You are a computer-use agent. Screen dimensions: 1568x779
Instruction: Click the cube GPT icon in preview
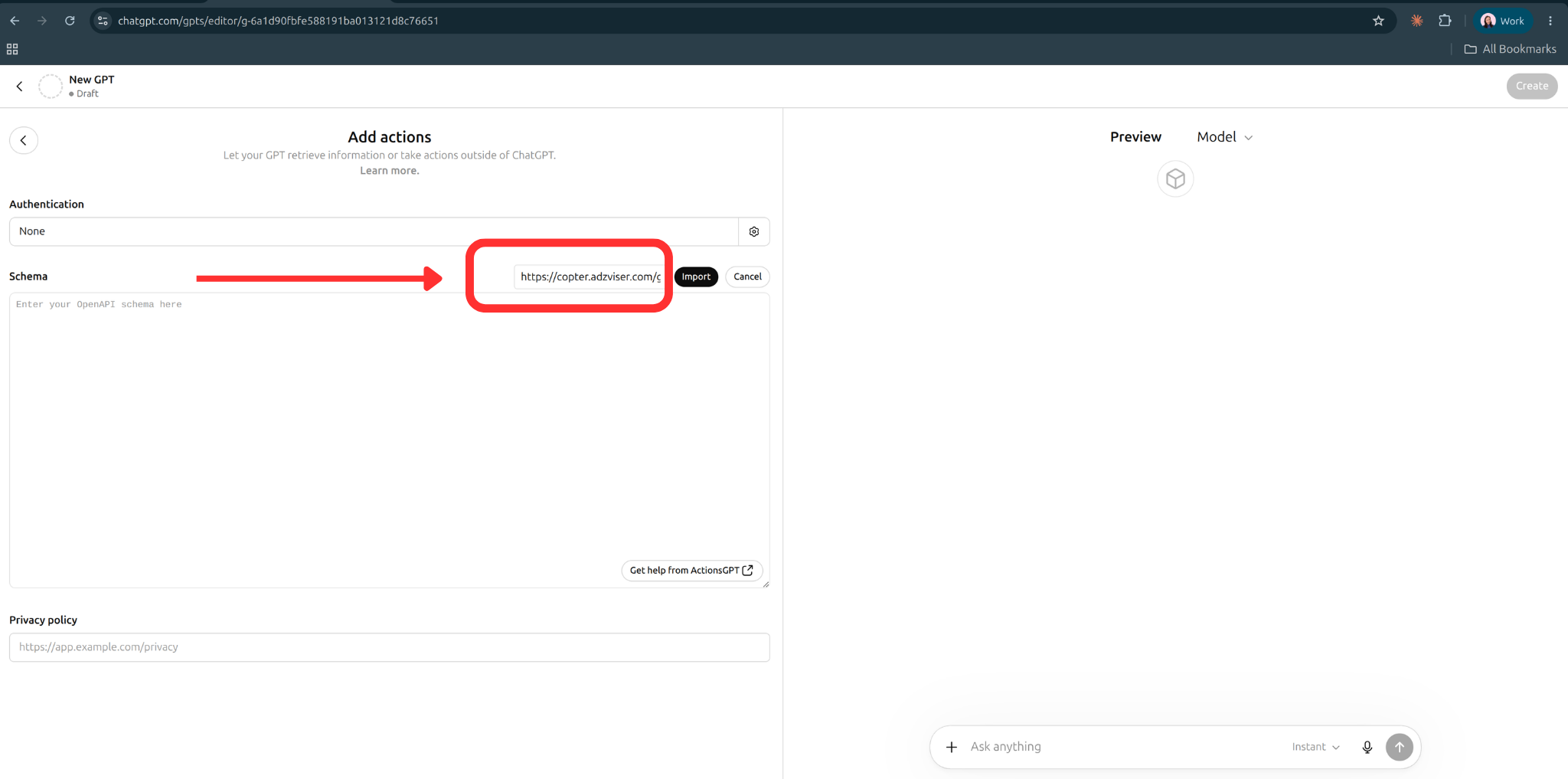coord(1175,179)
